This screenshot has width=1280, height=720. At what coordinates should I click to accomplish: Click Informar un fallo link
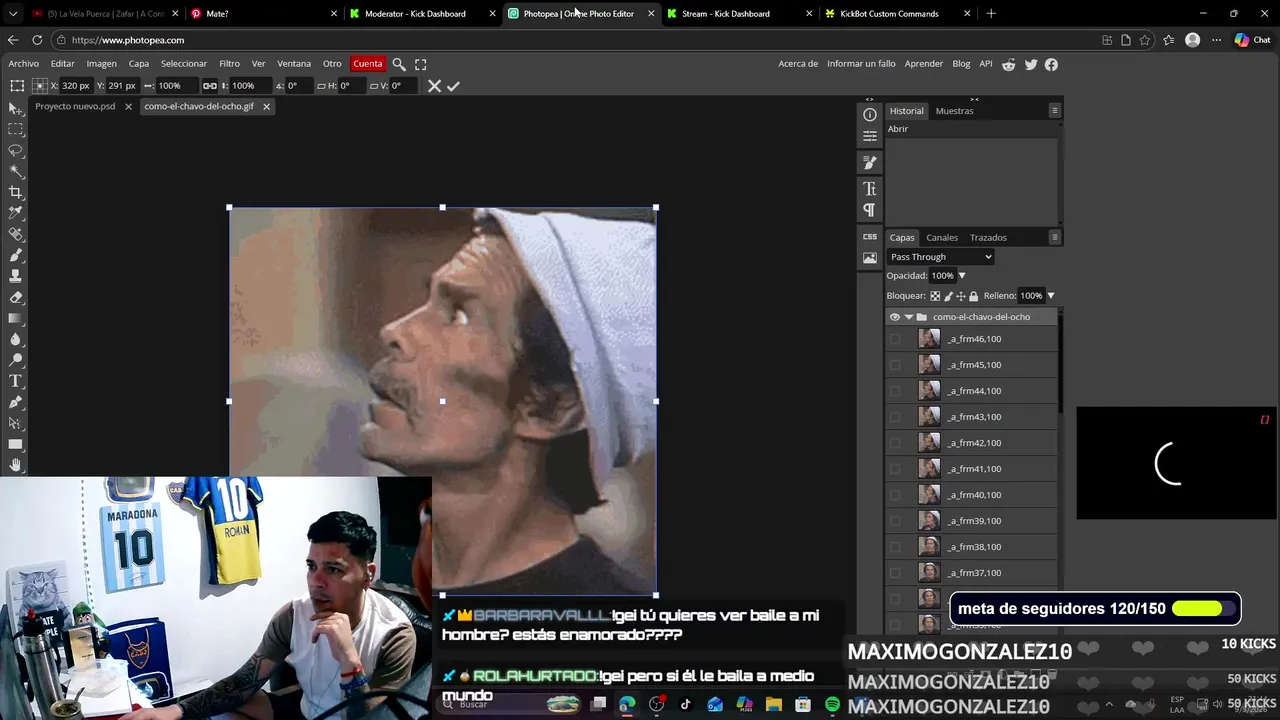(861, 64)
